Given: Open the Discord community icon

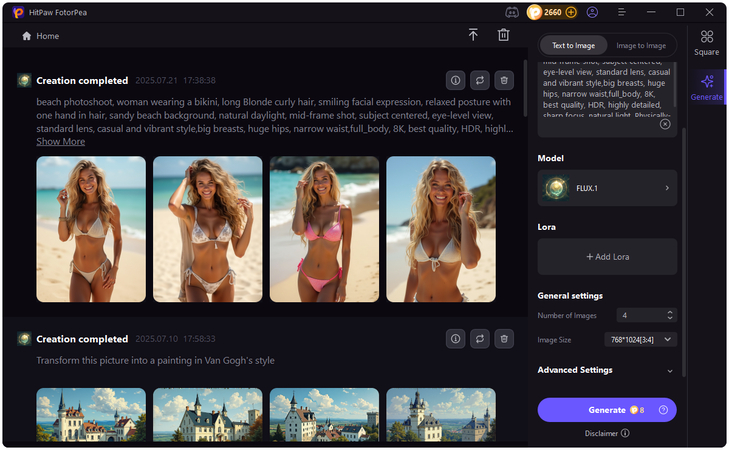Looking at the screenshot, I should tap(512, 13).
